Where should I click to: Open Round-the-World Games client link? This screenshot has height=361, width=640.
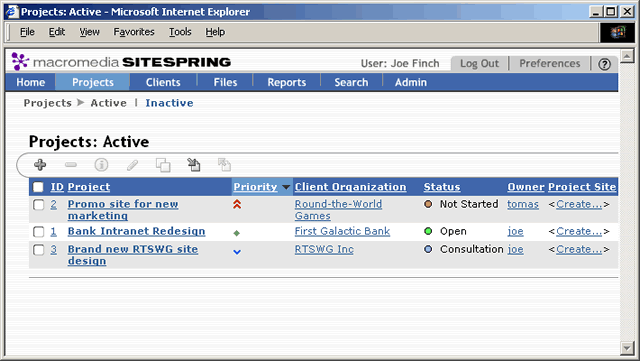(x=338, y=210)
